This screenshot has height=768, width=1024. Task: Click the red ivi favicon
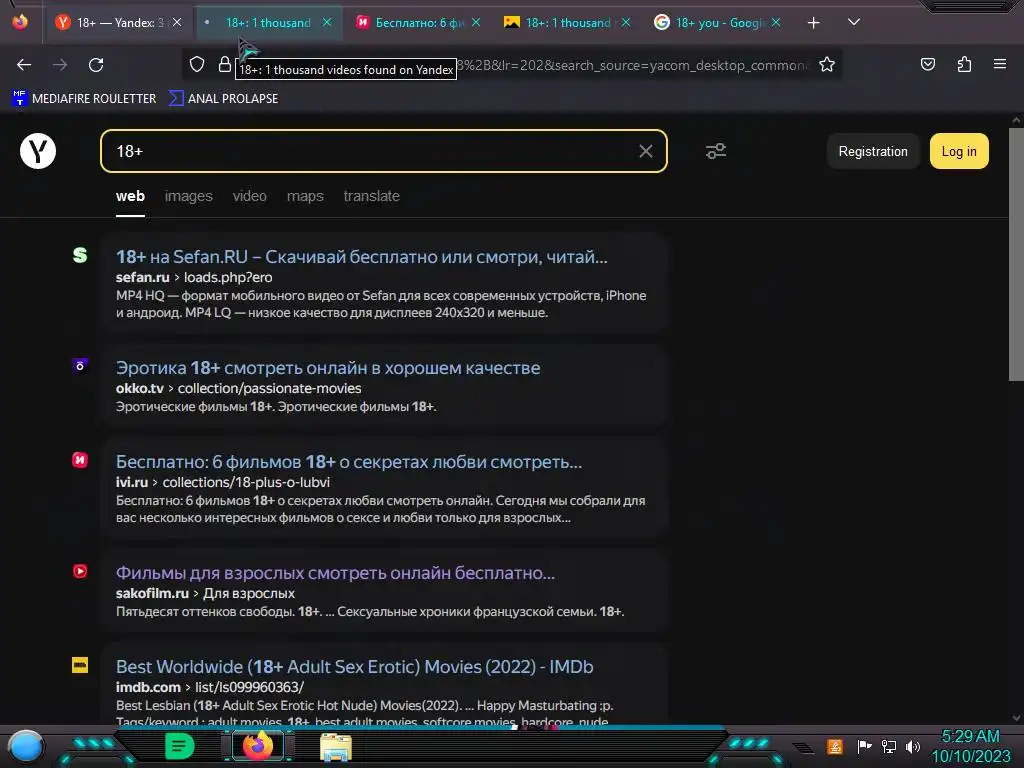80,460
